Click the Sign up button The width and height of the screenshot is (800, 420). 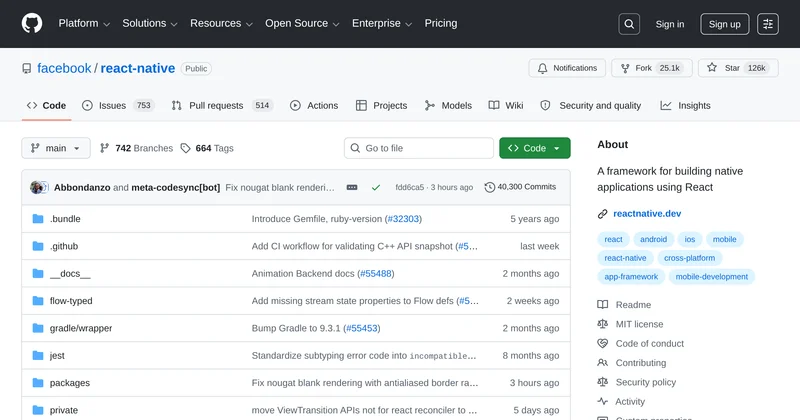(724, 24)
